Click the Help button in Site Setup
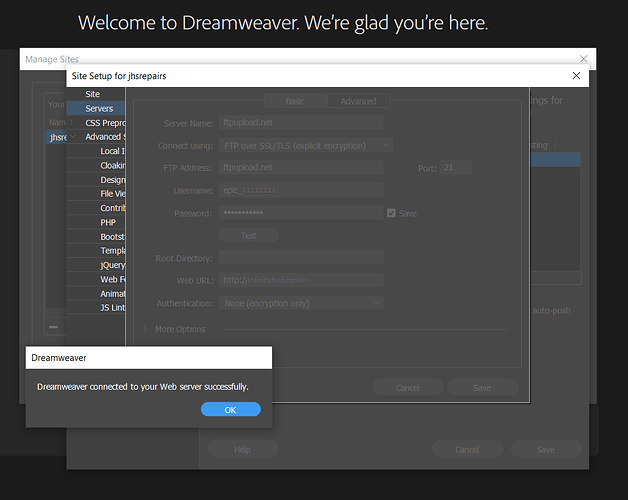This screenshot has width=628, height=500. 243,450
